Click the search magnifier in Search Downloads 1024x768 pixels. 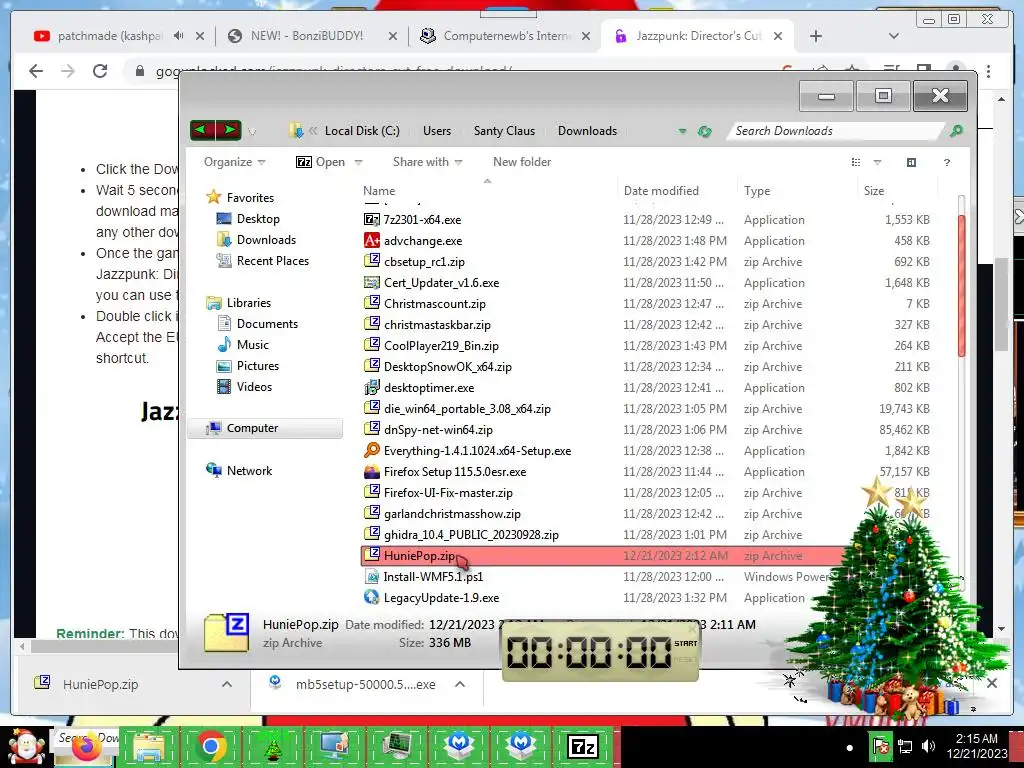coord(956,131)
